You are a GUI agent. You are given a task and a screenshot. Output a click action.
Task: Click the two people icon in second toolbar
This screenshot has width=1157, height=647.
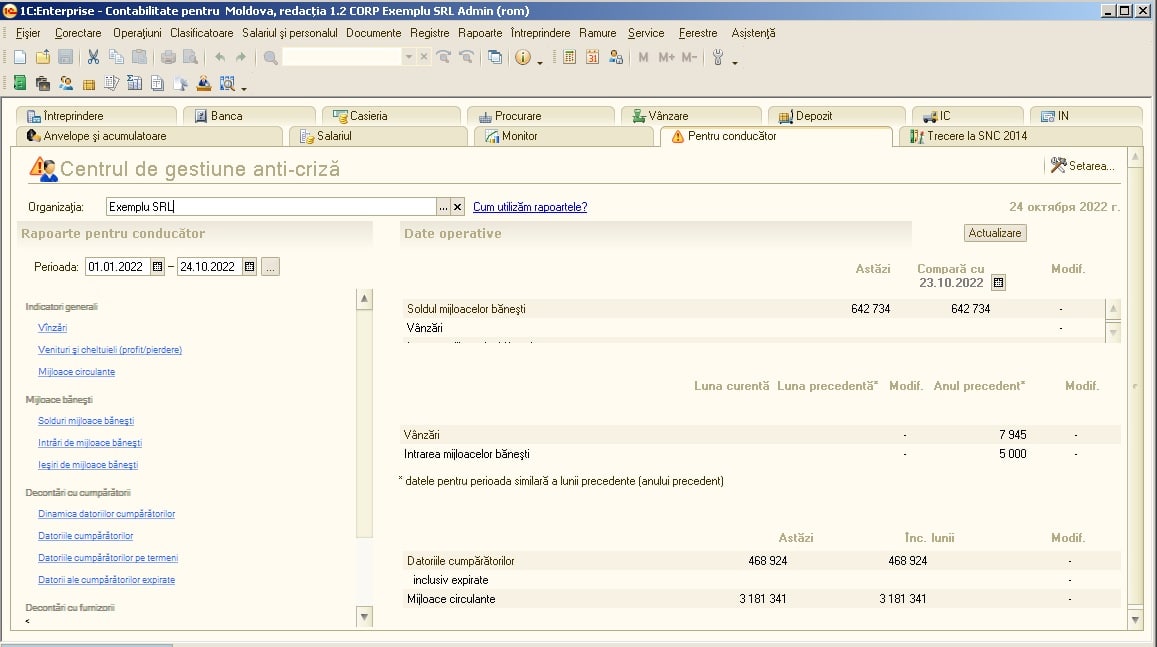coord(66,83)
